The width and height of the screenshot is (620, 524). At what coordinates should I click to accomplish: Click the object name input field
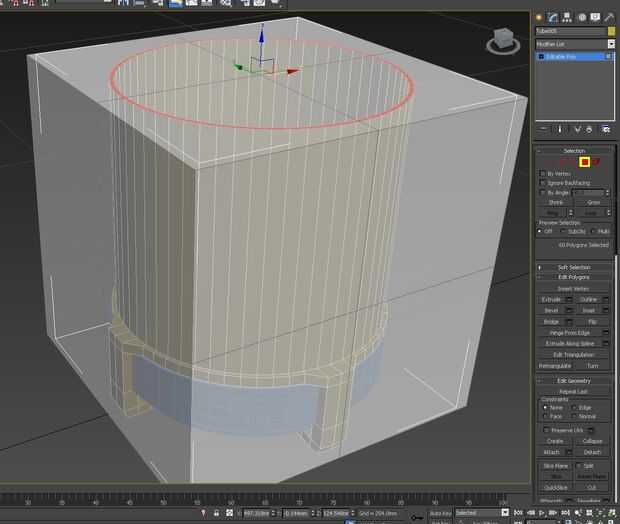pyautogui.click(x=570, y=31)
